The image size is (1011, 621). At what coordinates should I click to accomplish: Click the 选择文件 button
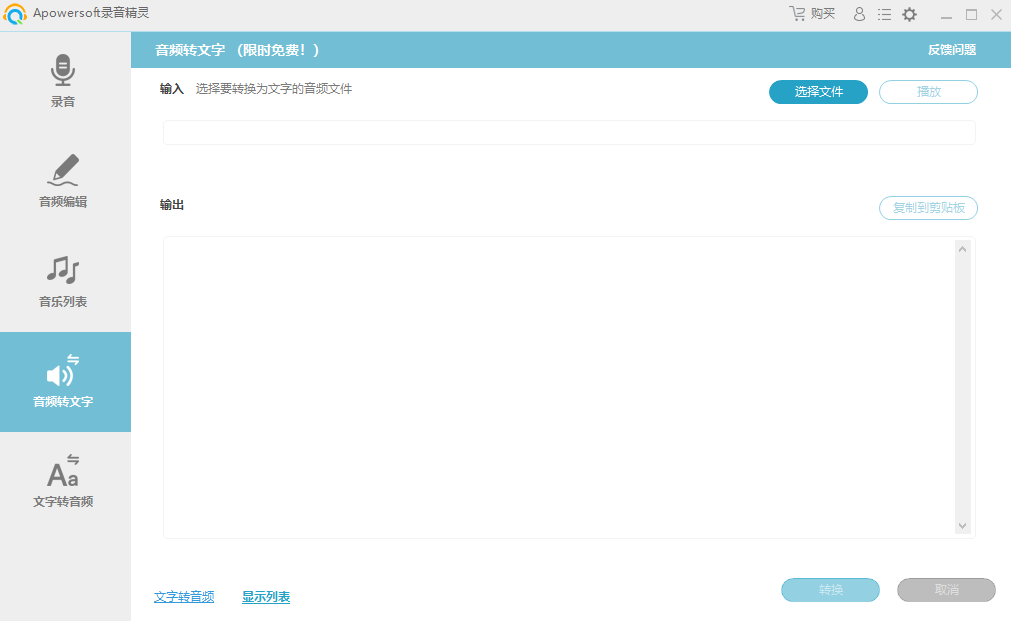point(818,92)
